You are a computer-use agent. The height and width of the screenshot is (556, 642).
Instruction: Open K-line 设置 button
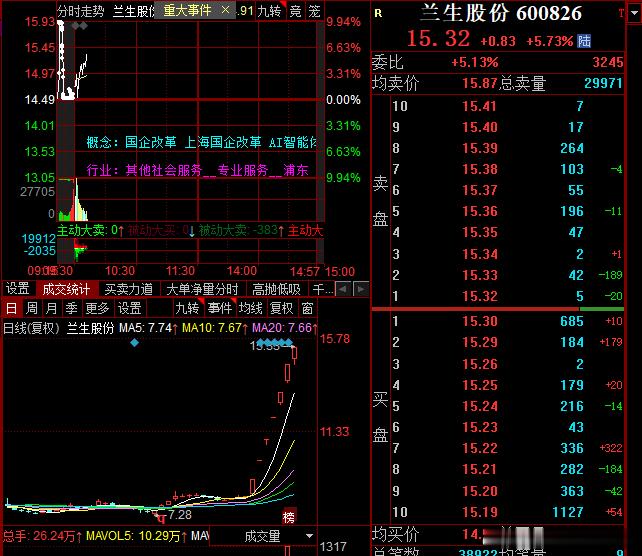pos(129,308)
